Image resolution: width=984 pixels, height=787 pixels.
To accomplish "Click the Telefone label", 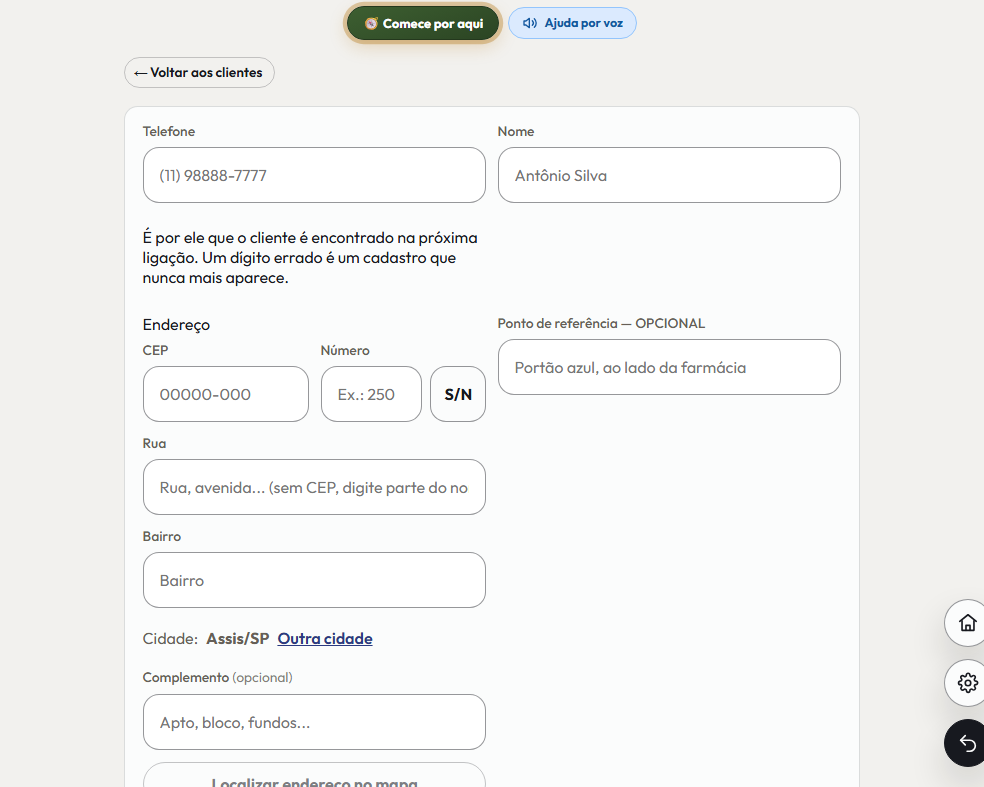I will click(169, 131).
